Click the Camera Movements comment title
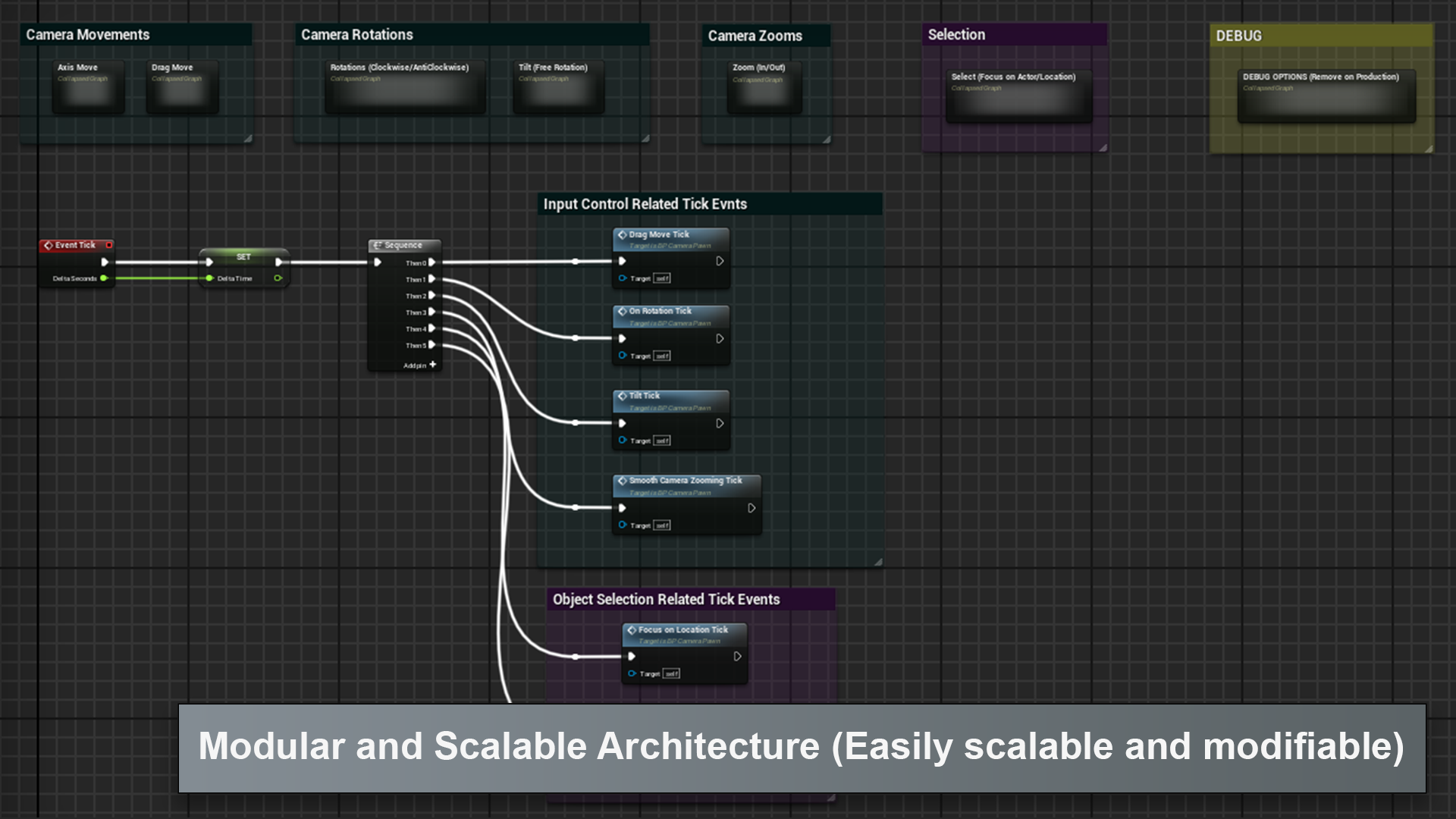The height and width of the screenshot is (819, 1456). coord(88,35)
